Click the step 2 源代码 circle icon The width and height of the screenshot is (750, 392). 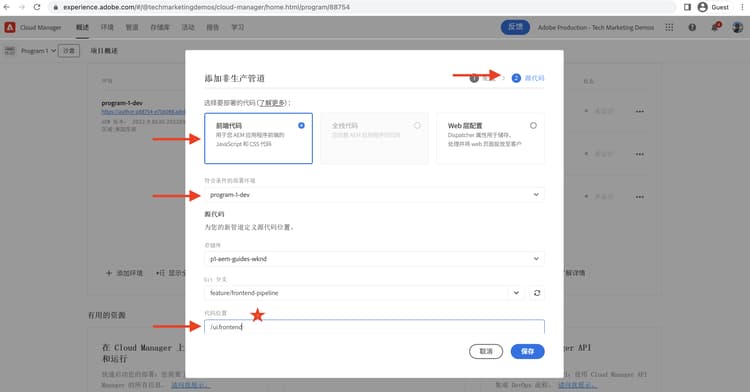coord(516,78)
